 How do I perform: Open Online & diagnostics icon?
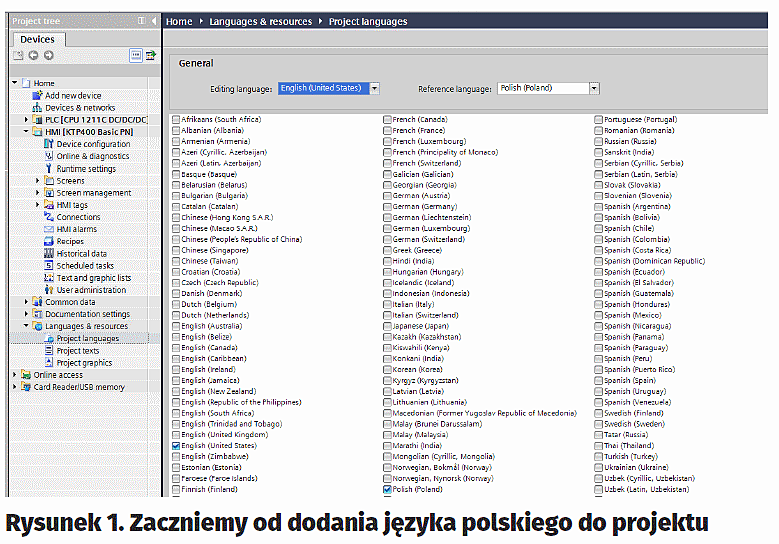pyautogui.click(x=49, y=156)
